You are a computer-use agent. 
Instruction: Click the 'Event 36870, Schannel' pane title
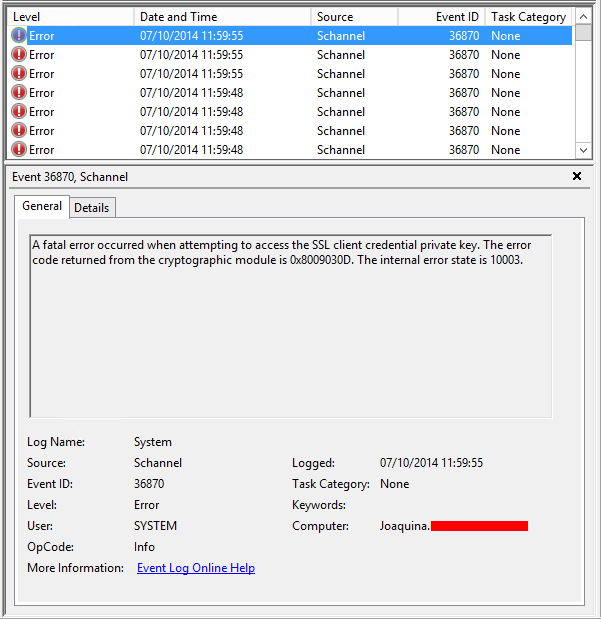(x=70, y=177)
